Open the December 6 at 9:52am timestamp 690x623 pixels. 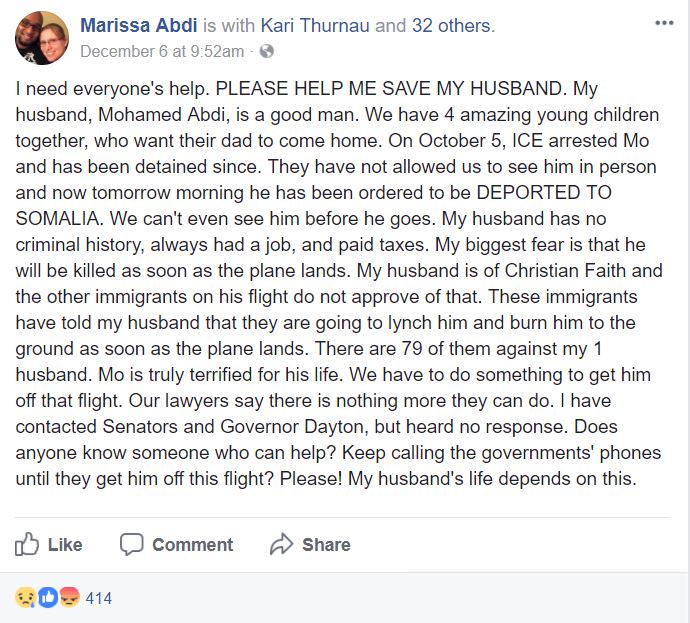(162, 51)
